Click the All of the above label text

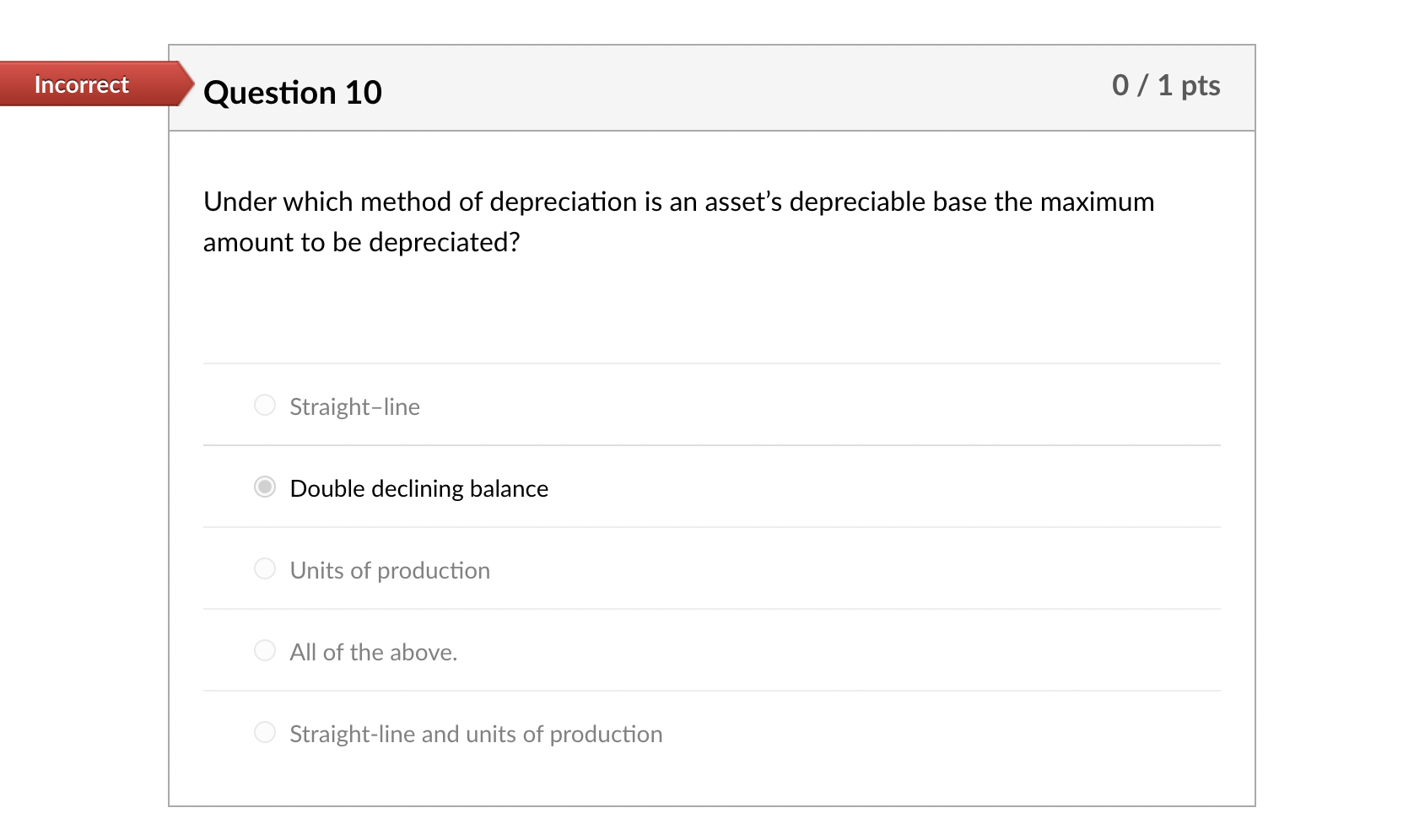pyautogui.click(x=373, y=651)
